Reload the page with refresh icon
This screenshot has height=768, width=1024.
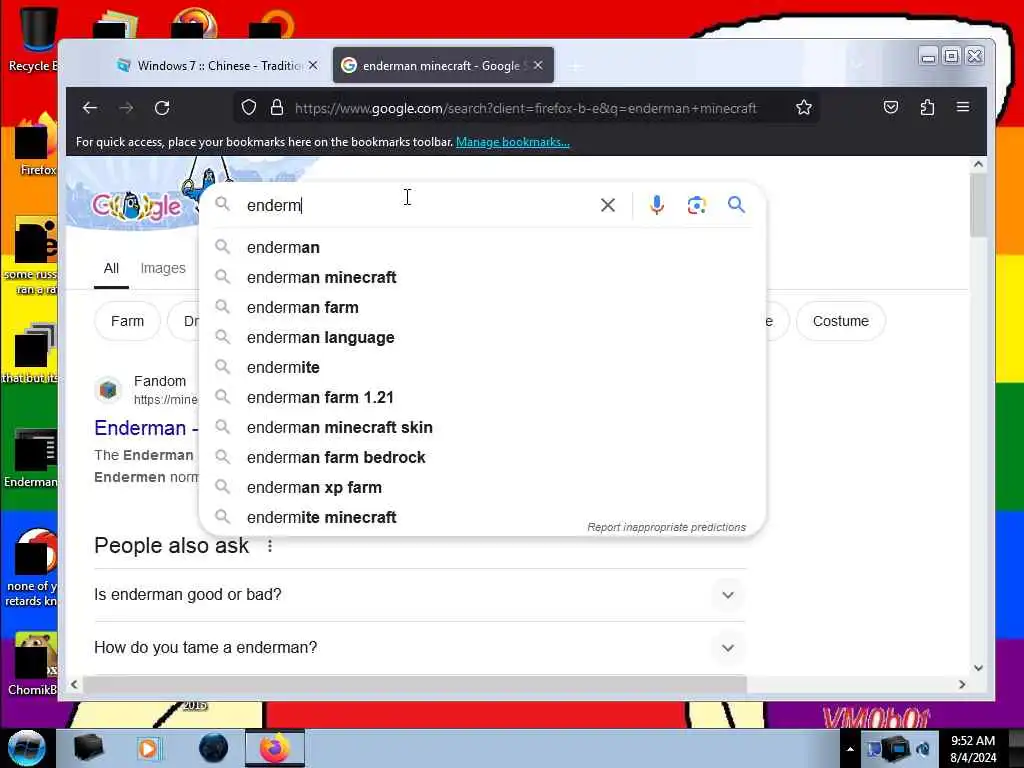[162, 108]
